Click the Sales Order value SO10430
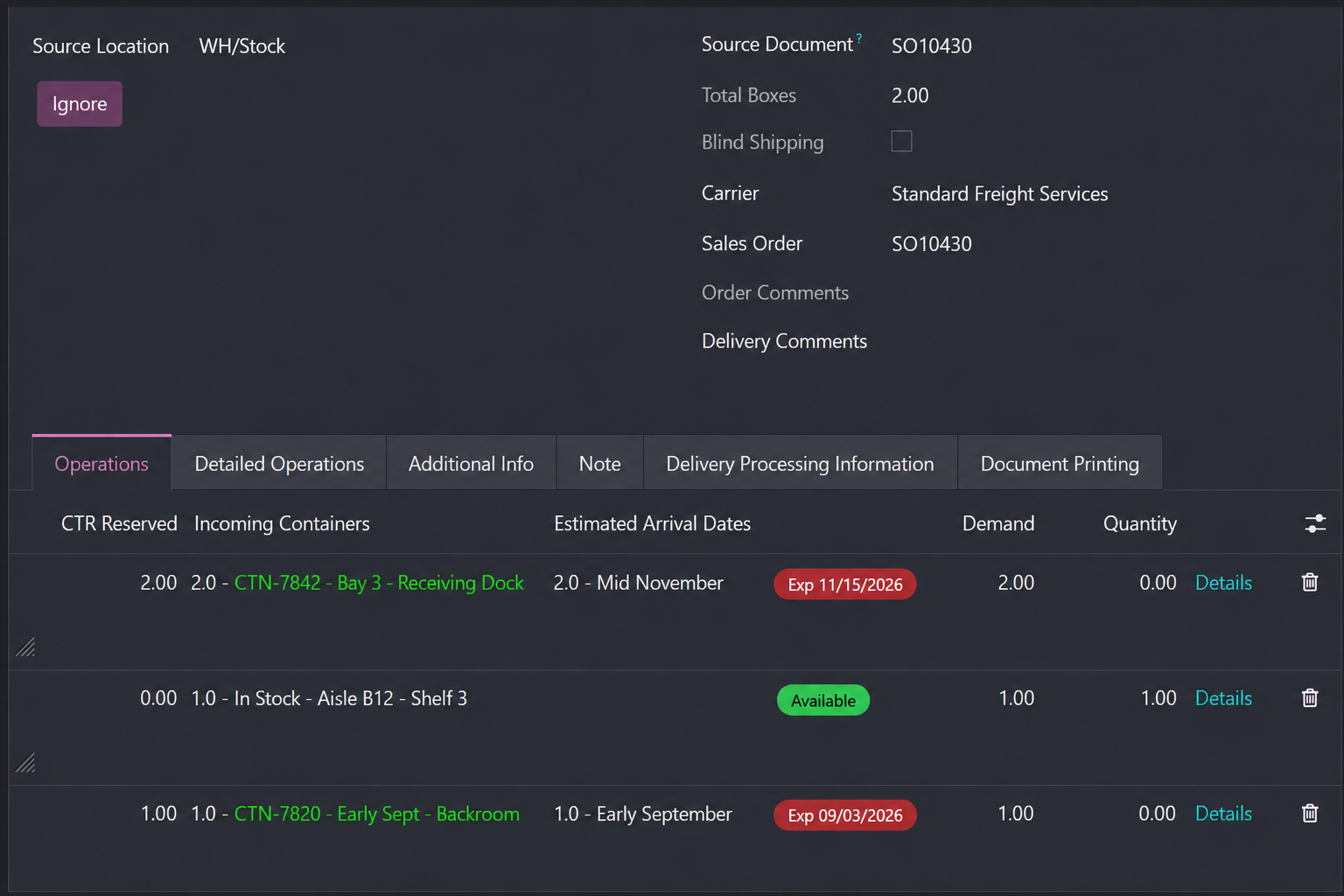 tap(932, 244)
